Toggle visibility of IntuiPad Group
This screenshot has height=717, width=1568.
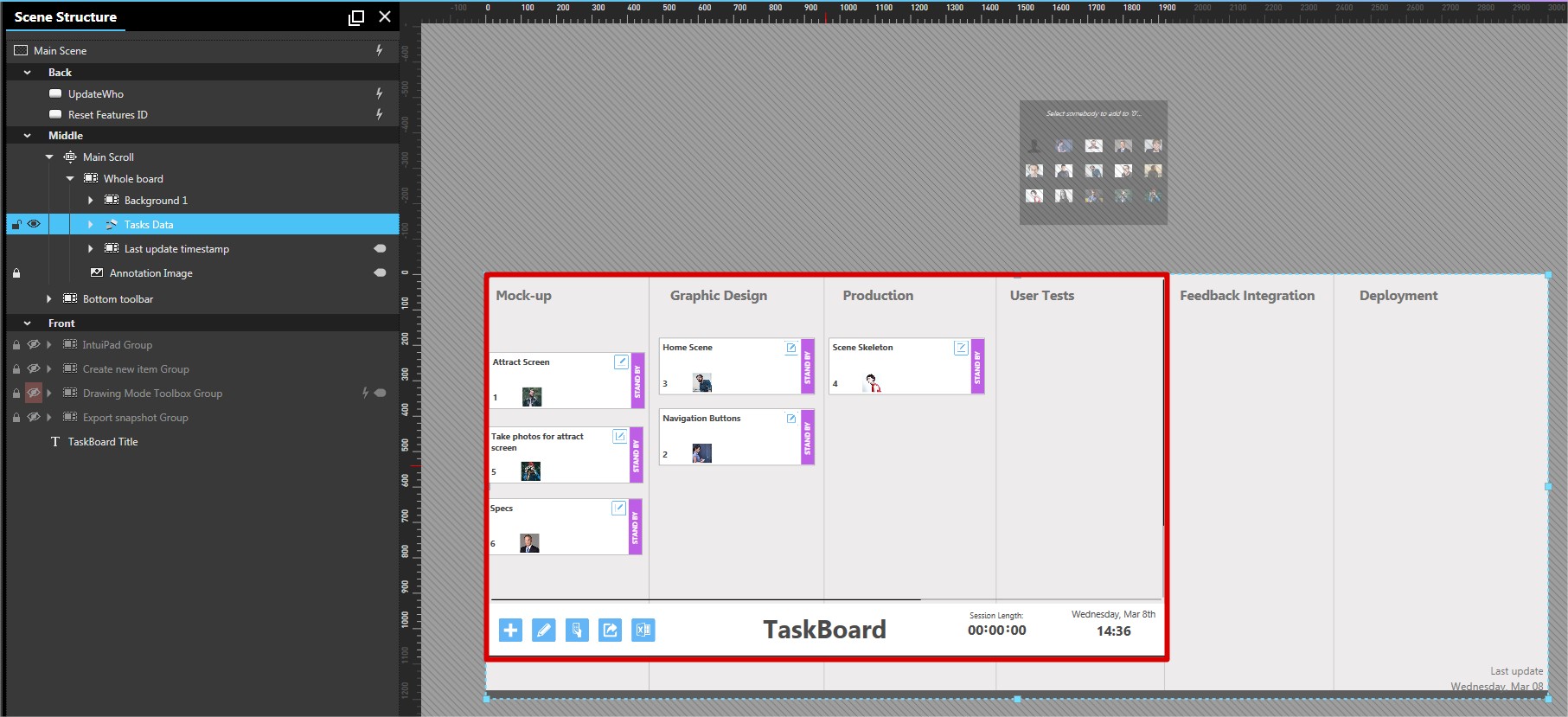tap(34, 344)
